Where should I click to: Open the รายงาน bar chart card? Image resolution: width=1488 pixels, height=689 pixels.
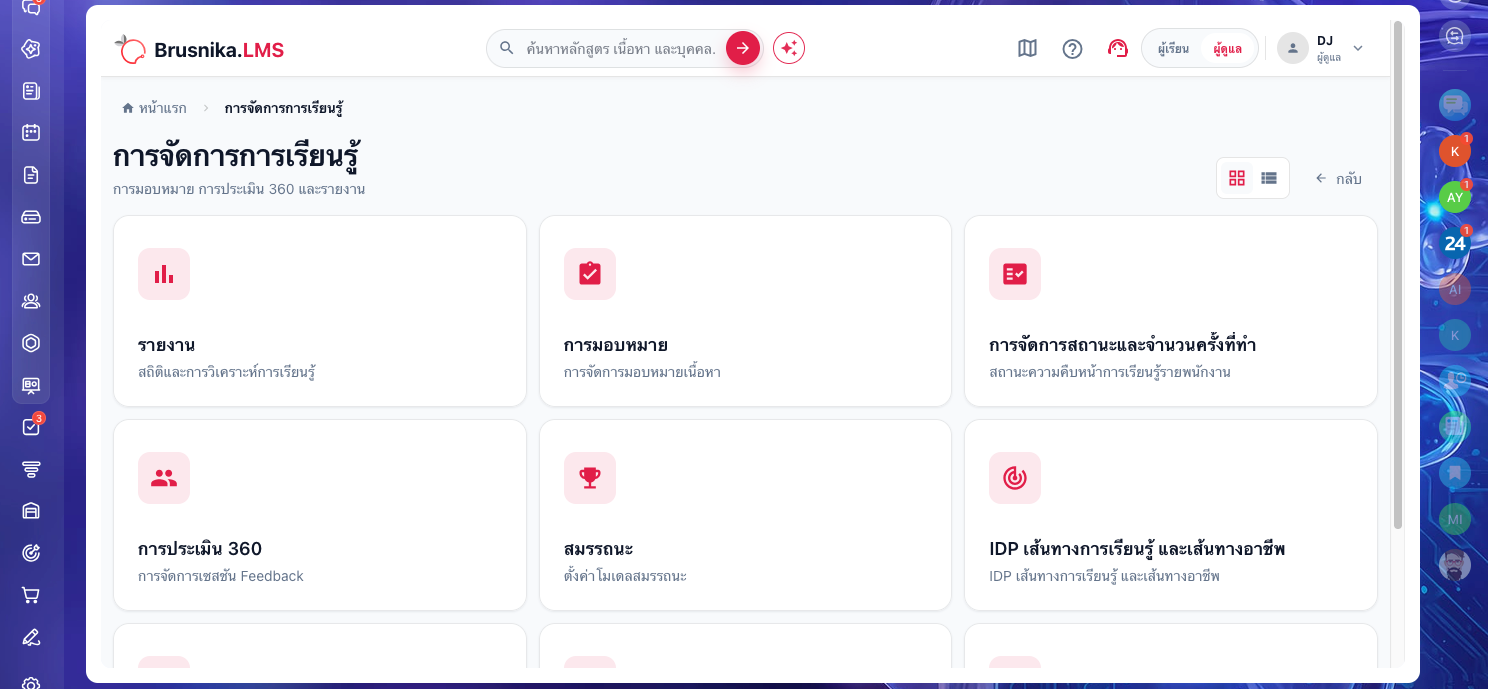click(x=320, y=311)
